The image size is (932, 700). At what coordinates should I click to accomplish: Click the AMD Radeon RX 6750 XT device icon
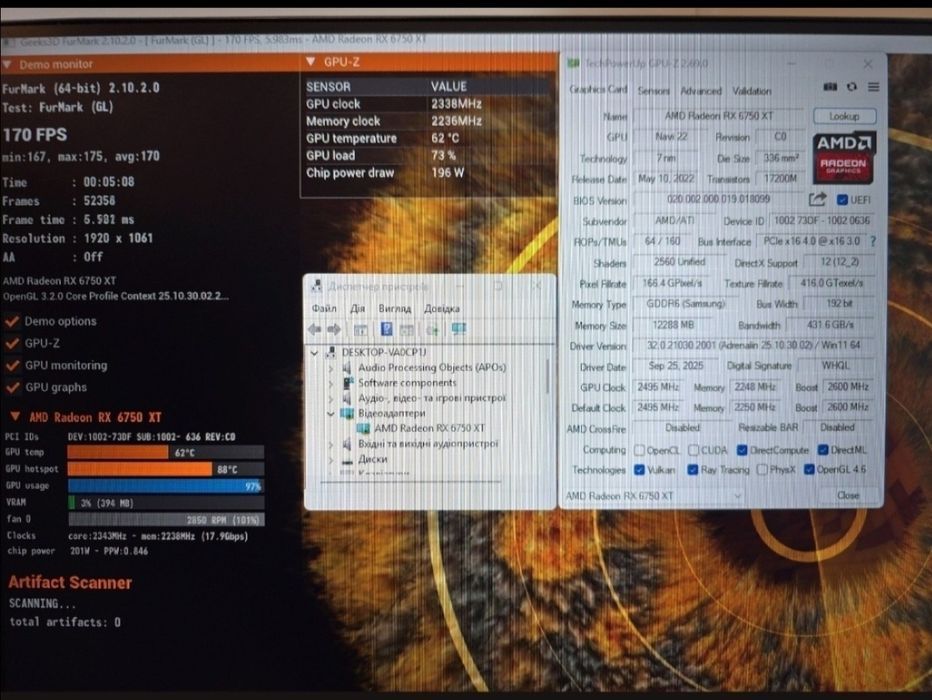tap(363, 428)
